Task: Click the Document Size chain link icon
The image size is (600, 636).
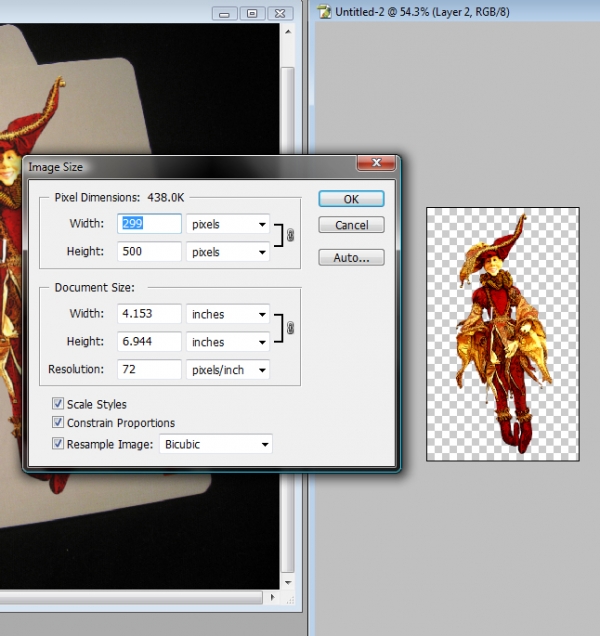Action: pos(290,328)
